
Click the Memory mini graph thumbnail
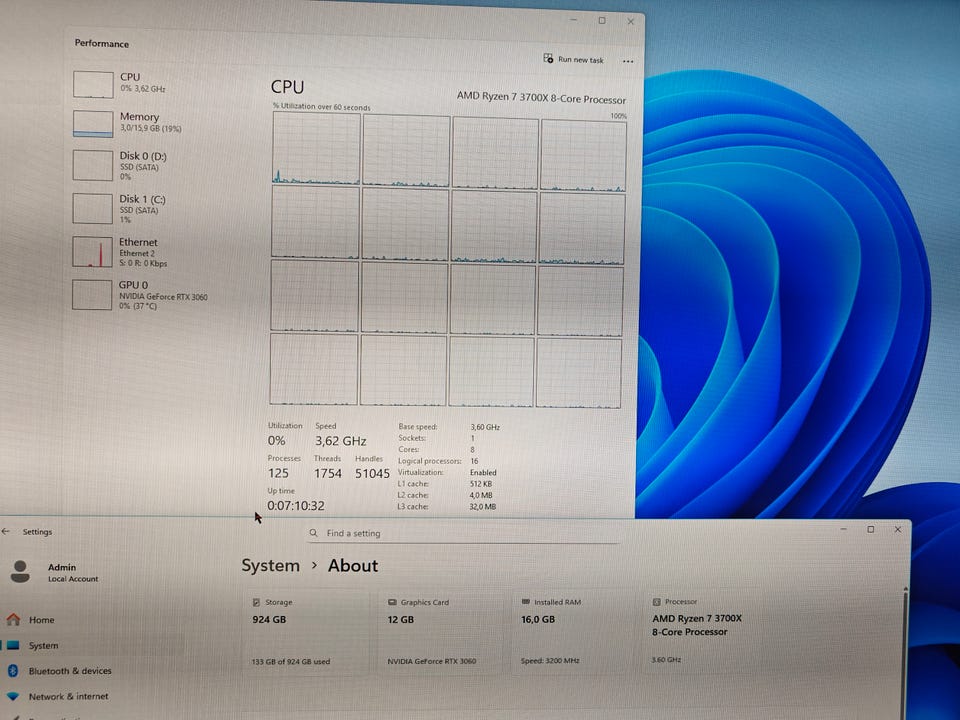coord(93,124)
